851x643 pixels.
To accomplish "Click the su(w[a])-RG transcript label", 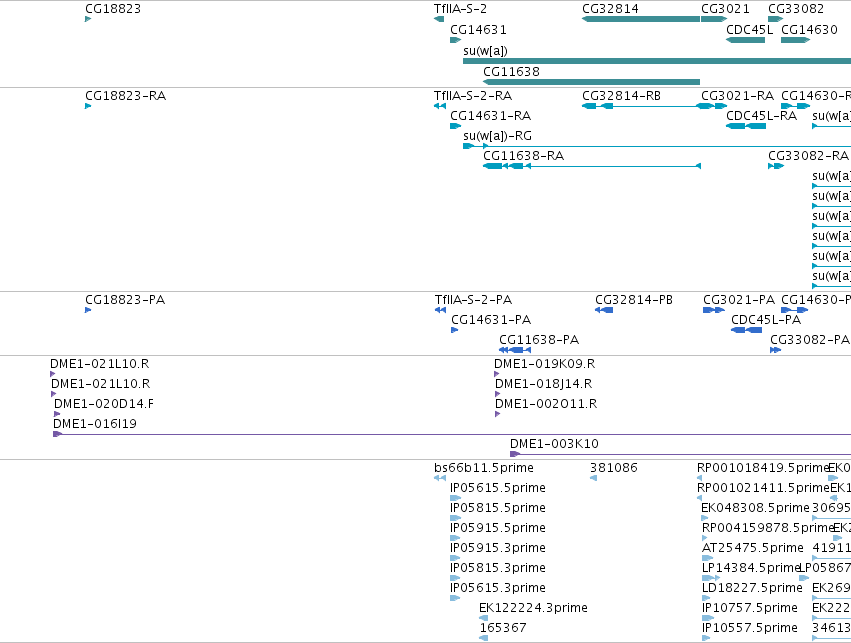I will click(497, 136).
